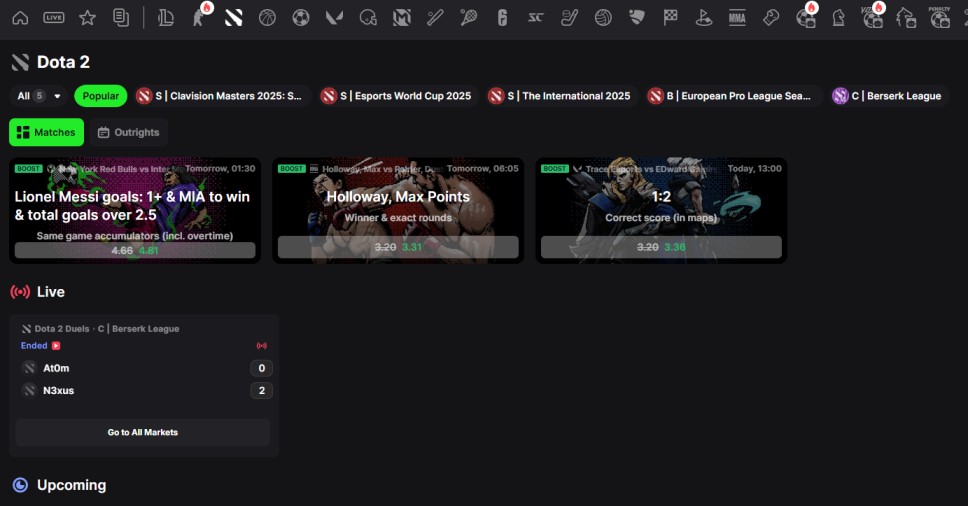Viewport: 968px width, 506px height.
Task: Select Counter-Strike soldier icon
Action: [199, 18]
